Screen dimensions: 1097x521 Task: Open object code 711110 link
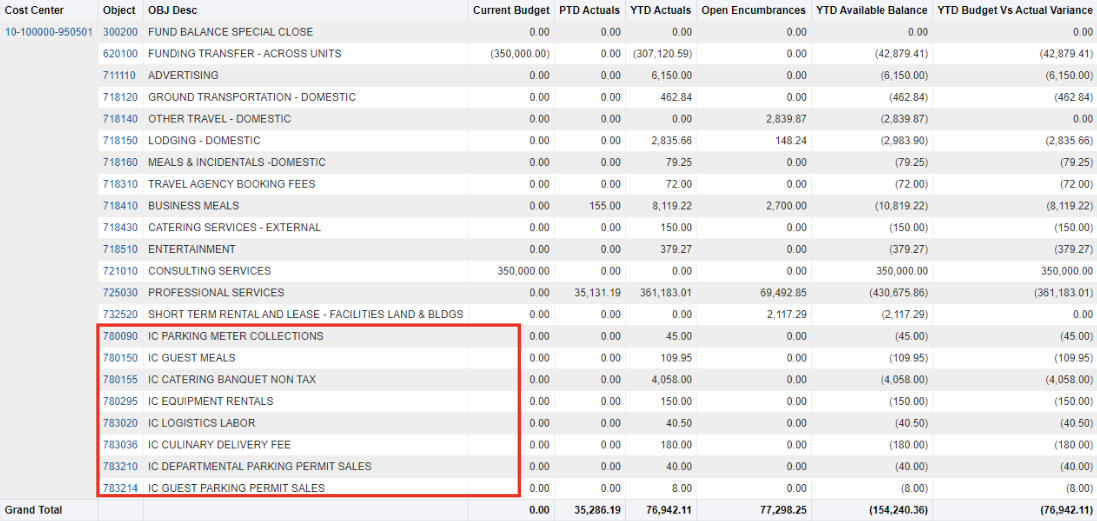(x=120, y=76)
